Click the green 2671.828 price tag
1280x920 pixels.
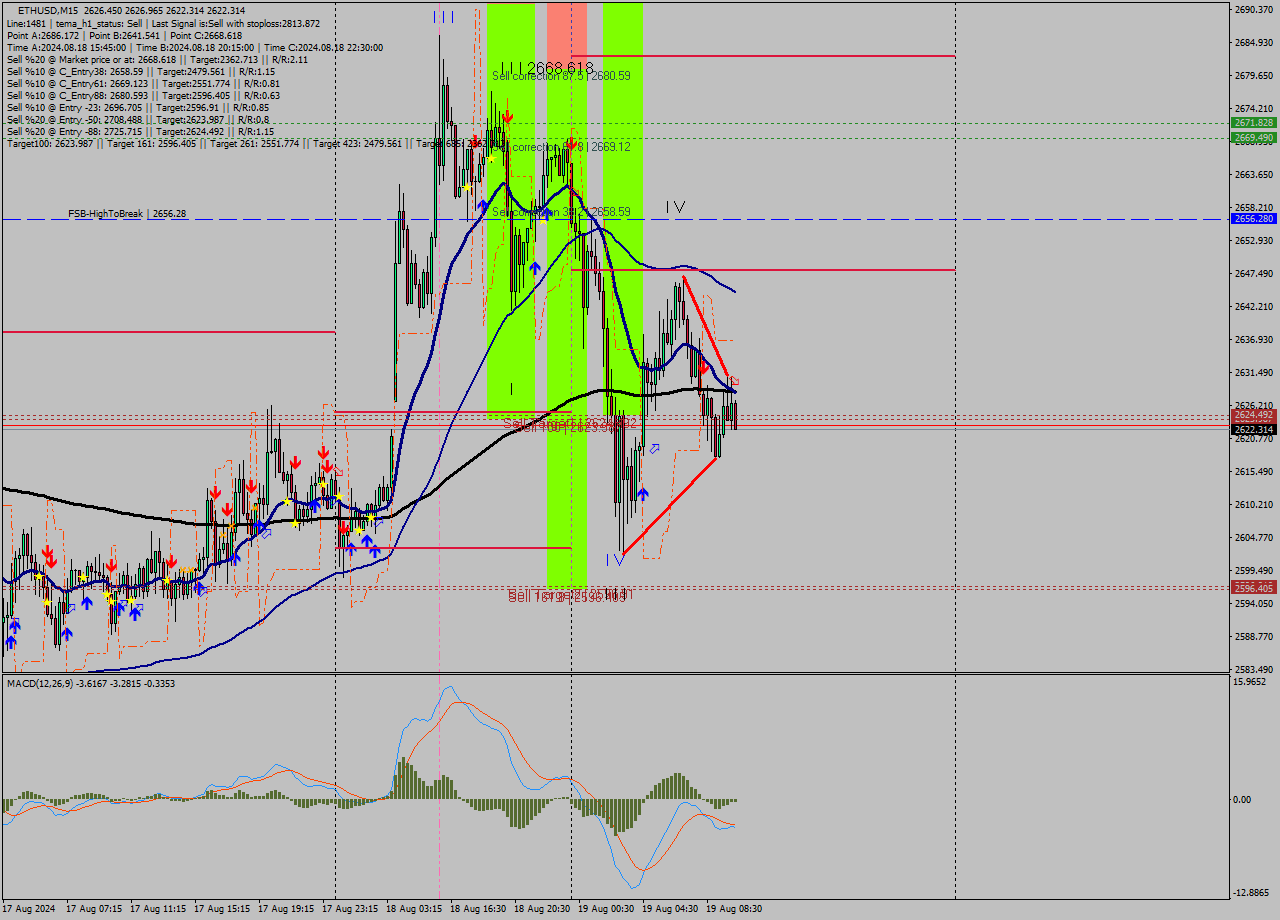[1253, 122]
